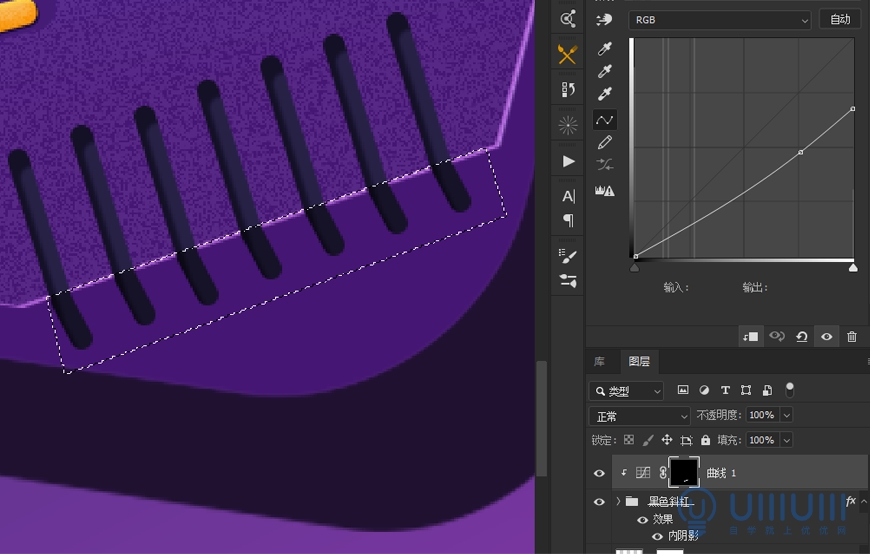Click the histogram recalculation warning icon
Viewport: 870px width, 554px height.
[604, 190]
